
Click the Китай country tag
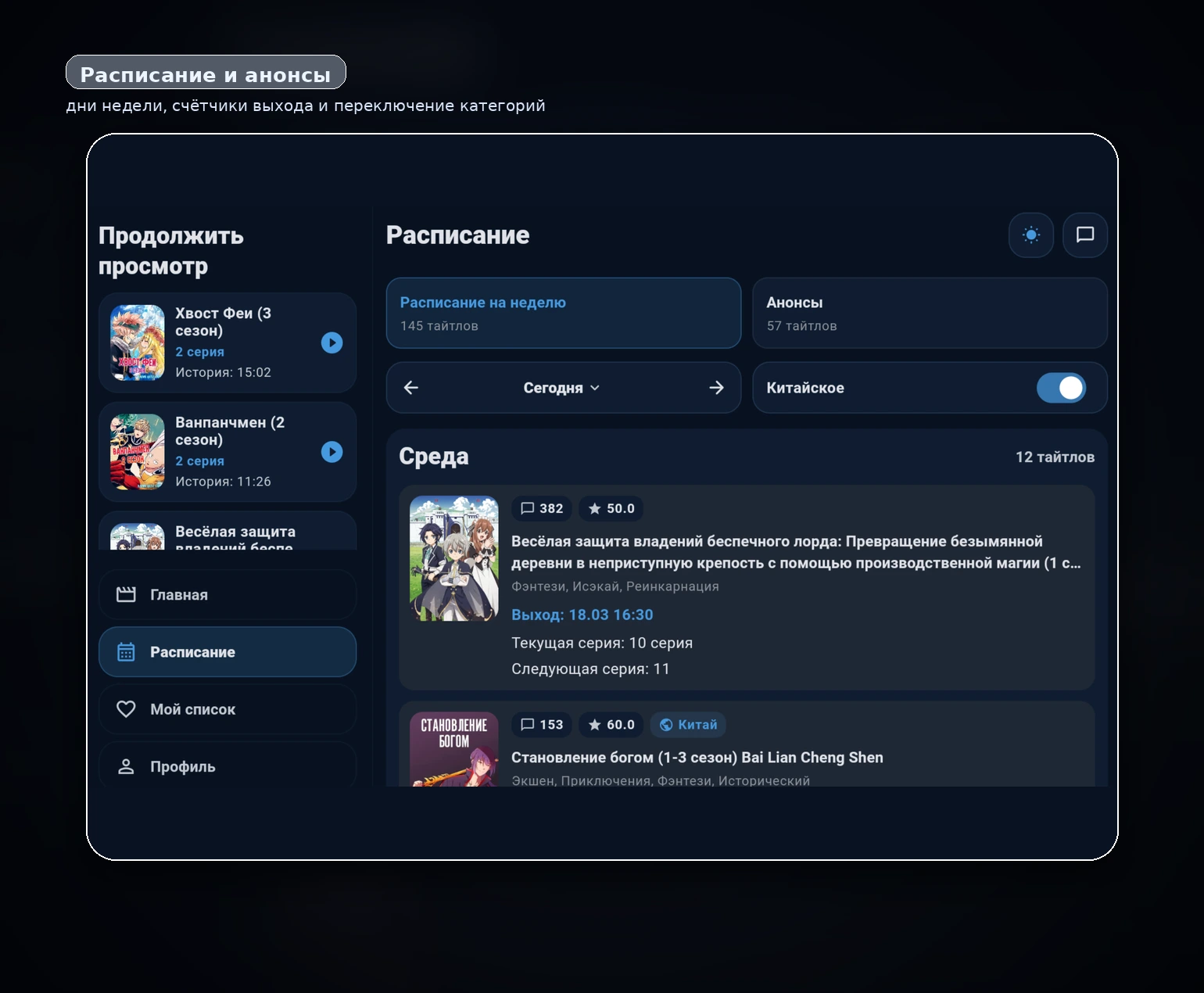pos(688,725)
